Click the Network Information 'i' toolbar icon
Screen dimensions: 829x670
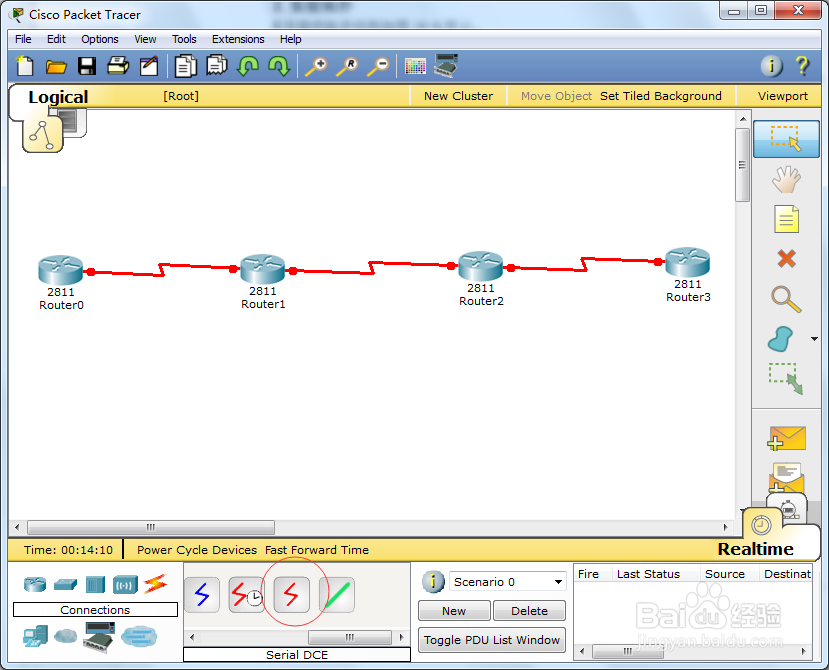[771, 66]
